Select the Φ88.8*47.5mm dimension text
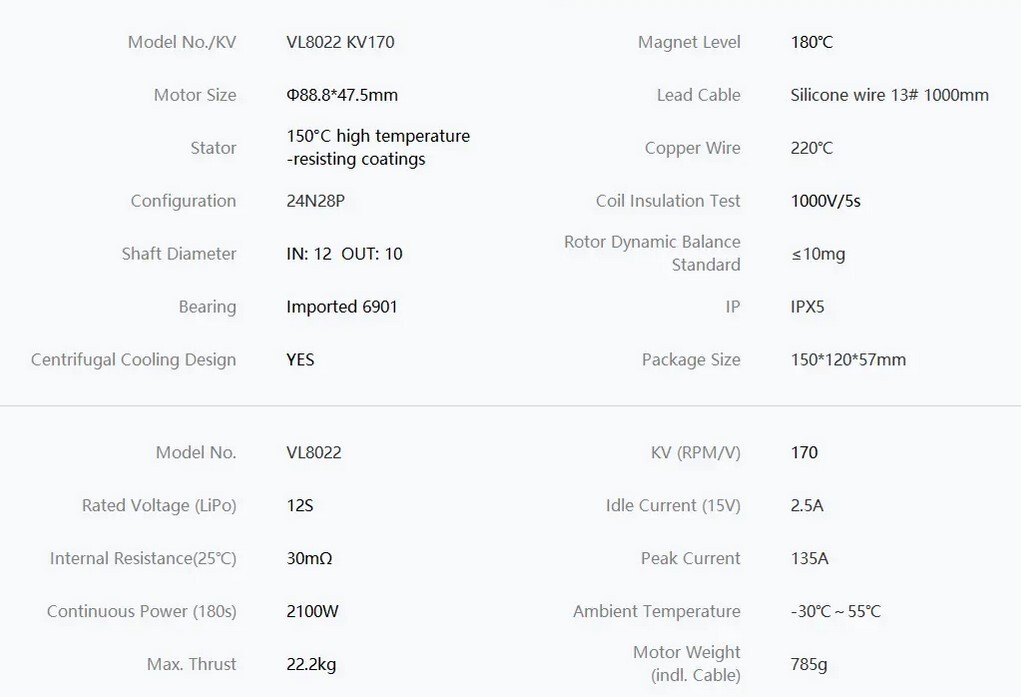This screenshot has width=1021, height=697. [342, 95]
